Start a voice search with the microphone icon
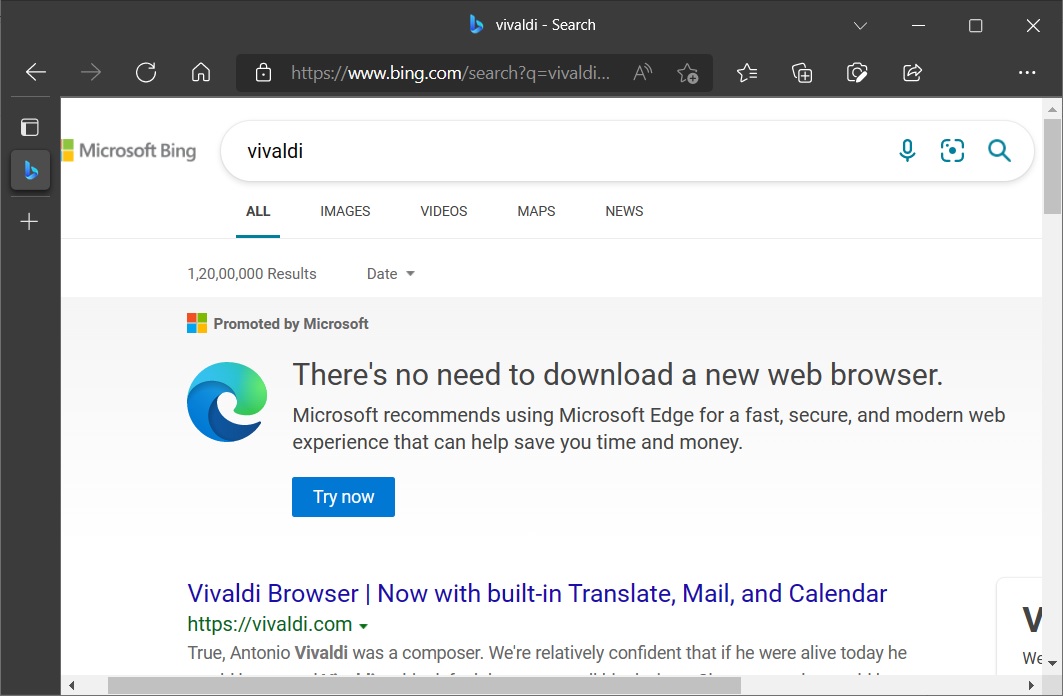The image size is (1063, 696). [907, 150]
